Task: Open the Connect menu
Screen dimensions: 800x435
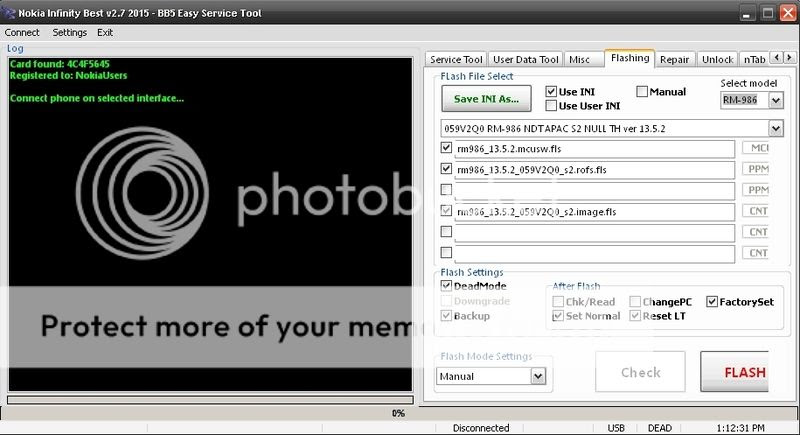Action: [22, 33]
